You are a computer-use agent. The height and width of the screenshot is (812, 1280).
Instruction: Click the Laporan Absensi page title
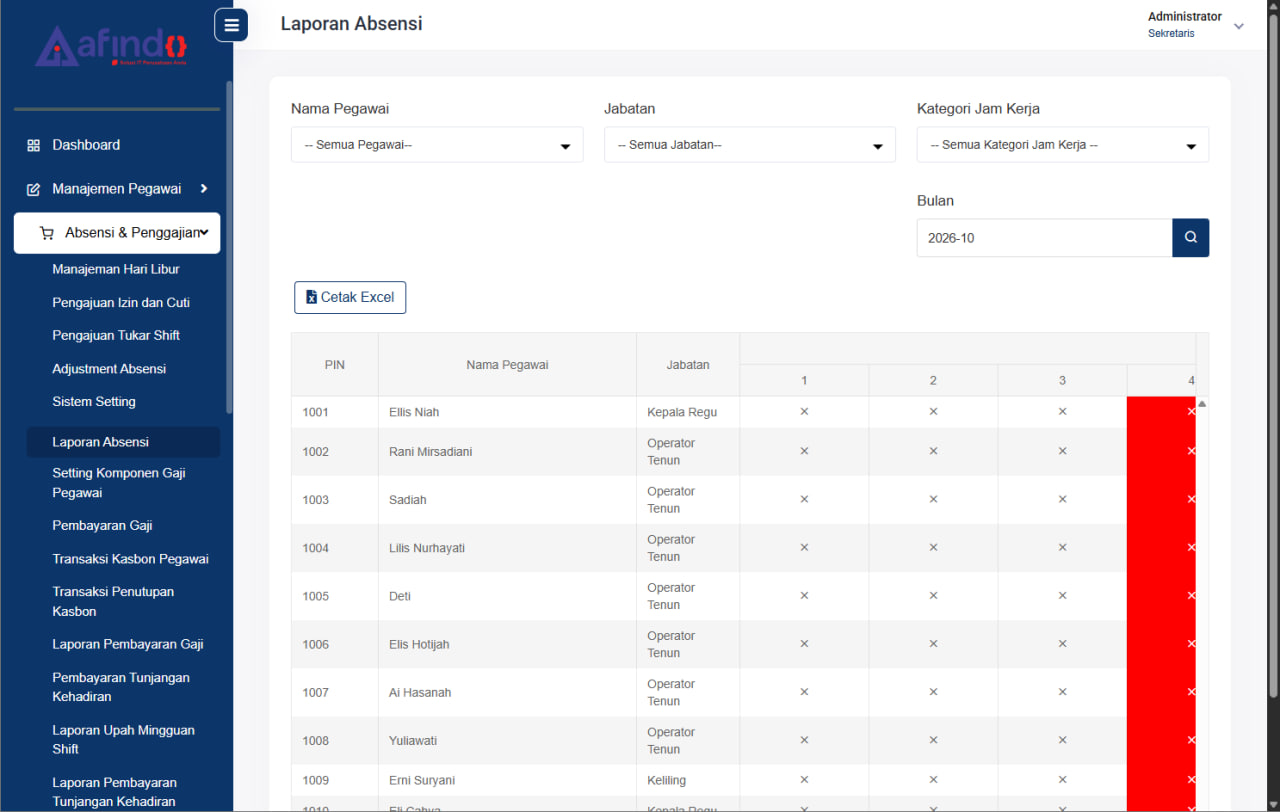(x=351, y=24)
